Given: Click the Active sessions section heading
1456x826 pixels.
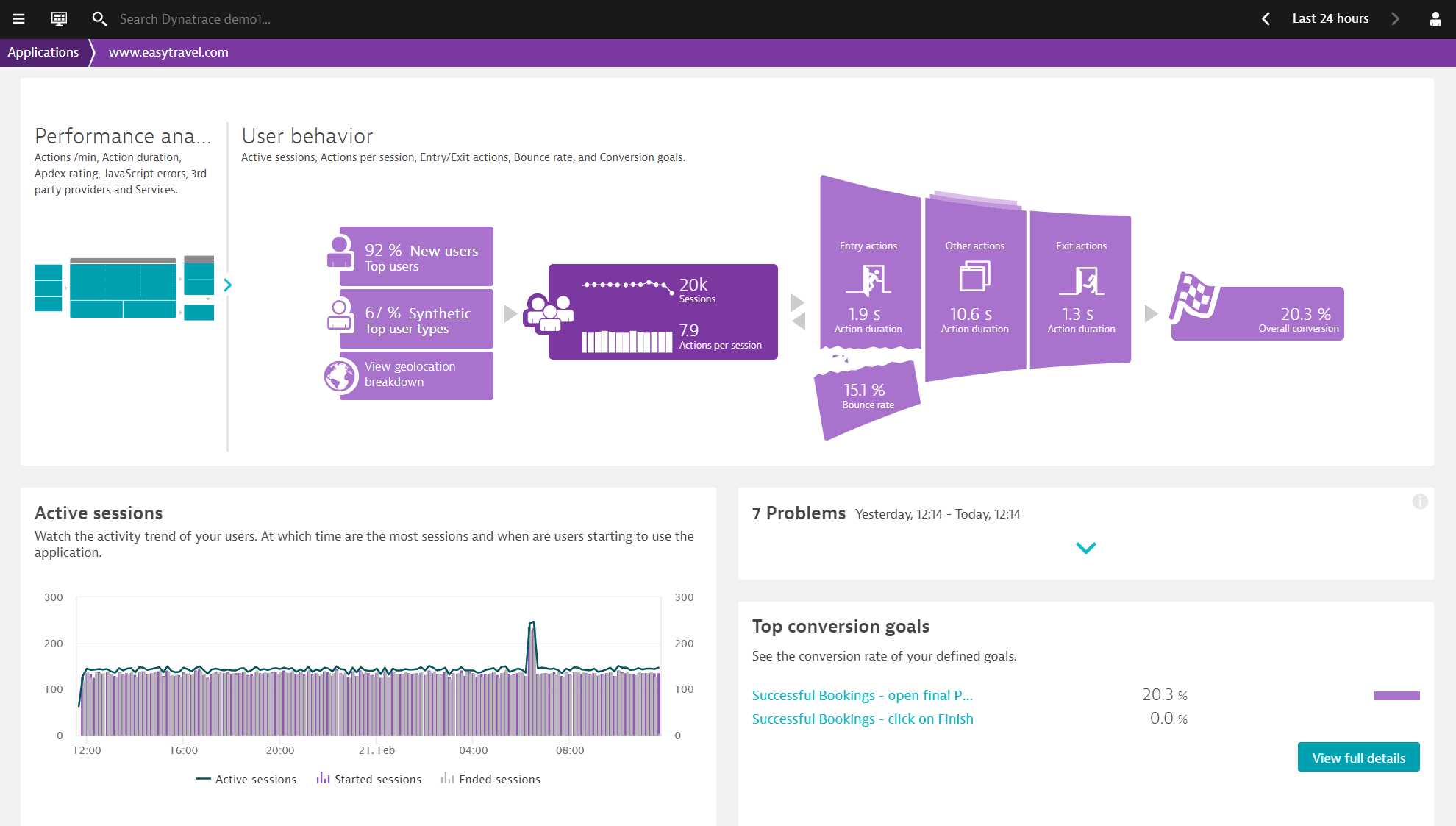Looking at the screenshot, I should pos(99,513).
